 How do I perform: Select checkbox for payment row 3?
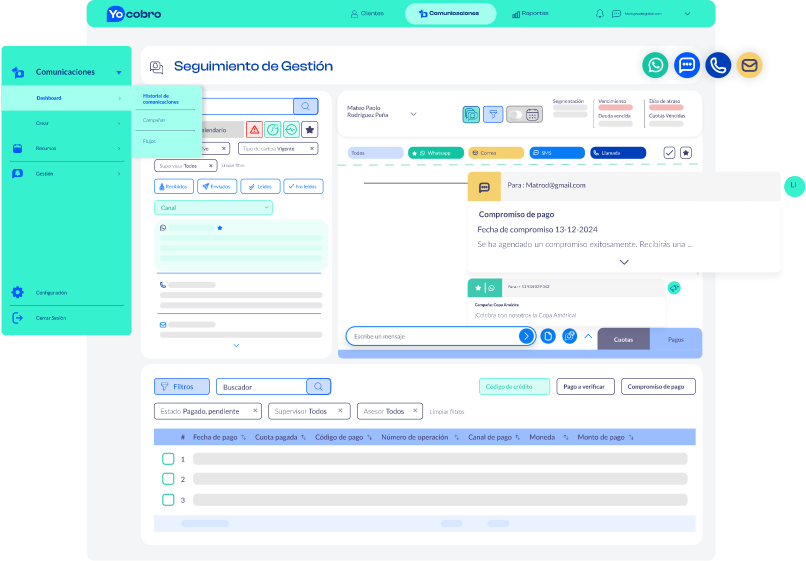tap(168, 499)
